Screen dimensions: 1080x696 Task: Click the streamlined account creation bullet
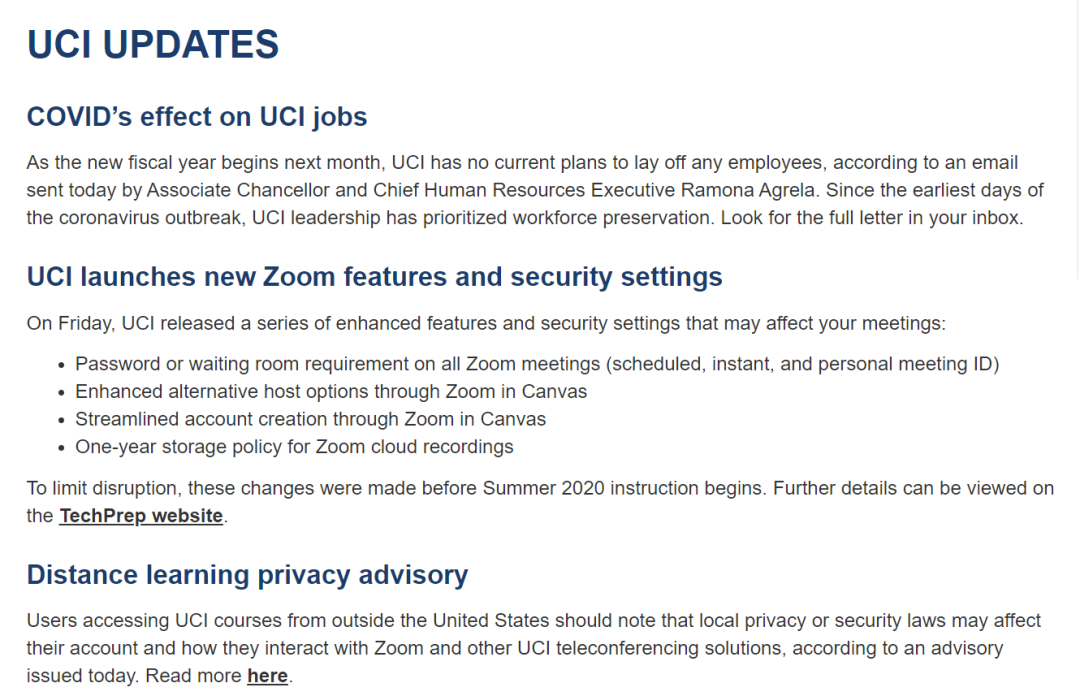coord(311,419)
